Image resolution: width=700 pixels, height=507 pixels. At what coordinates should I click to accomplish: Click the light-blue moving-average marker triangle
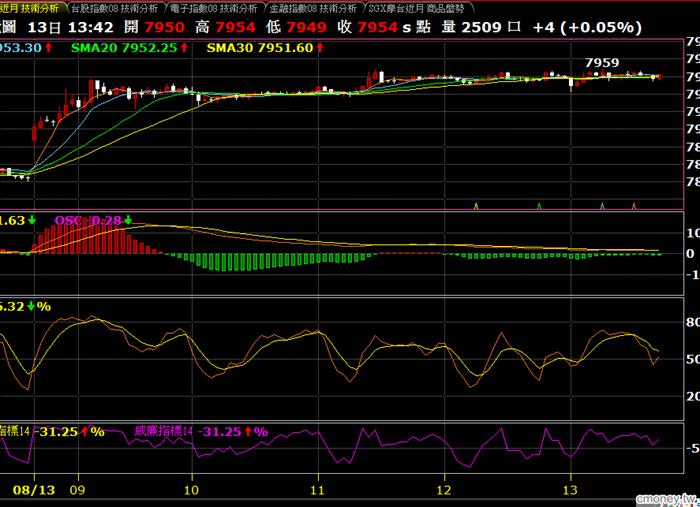click(602, 206)
